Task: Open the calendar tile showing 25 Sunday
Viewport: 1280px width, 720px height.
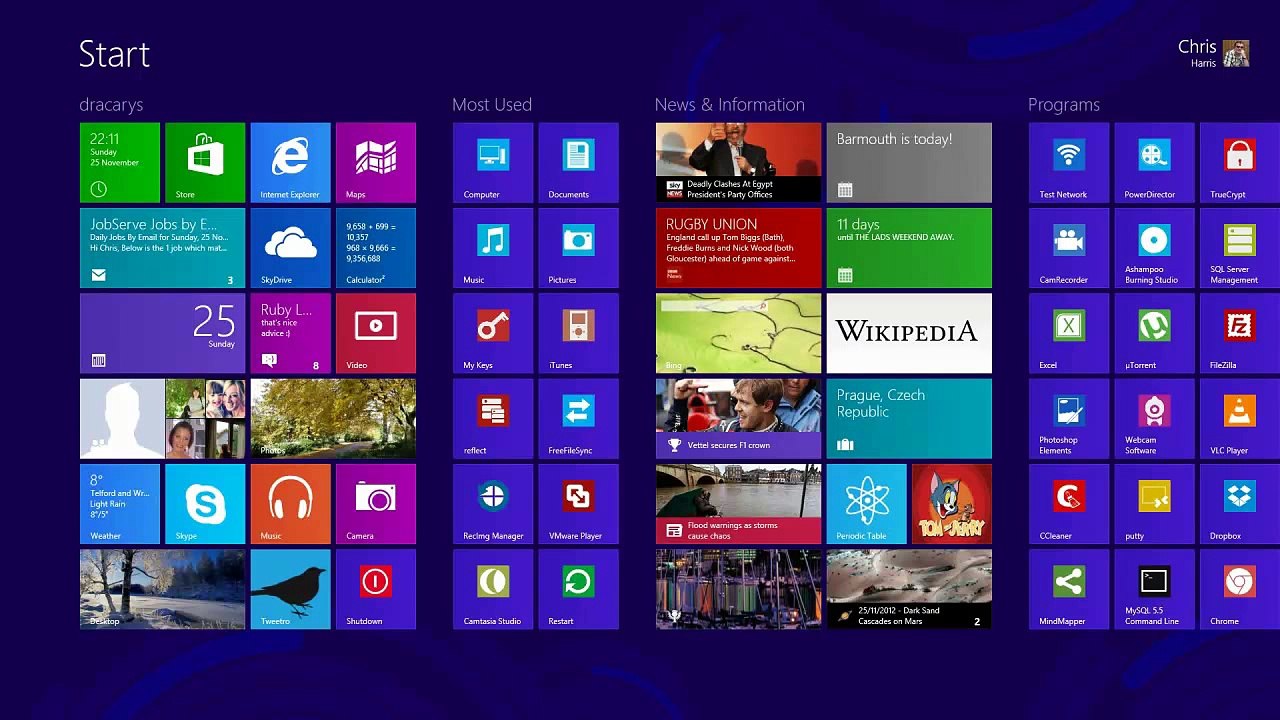Action: (162, 333)
